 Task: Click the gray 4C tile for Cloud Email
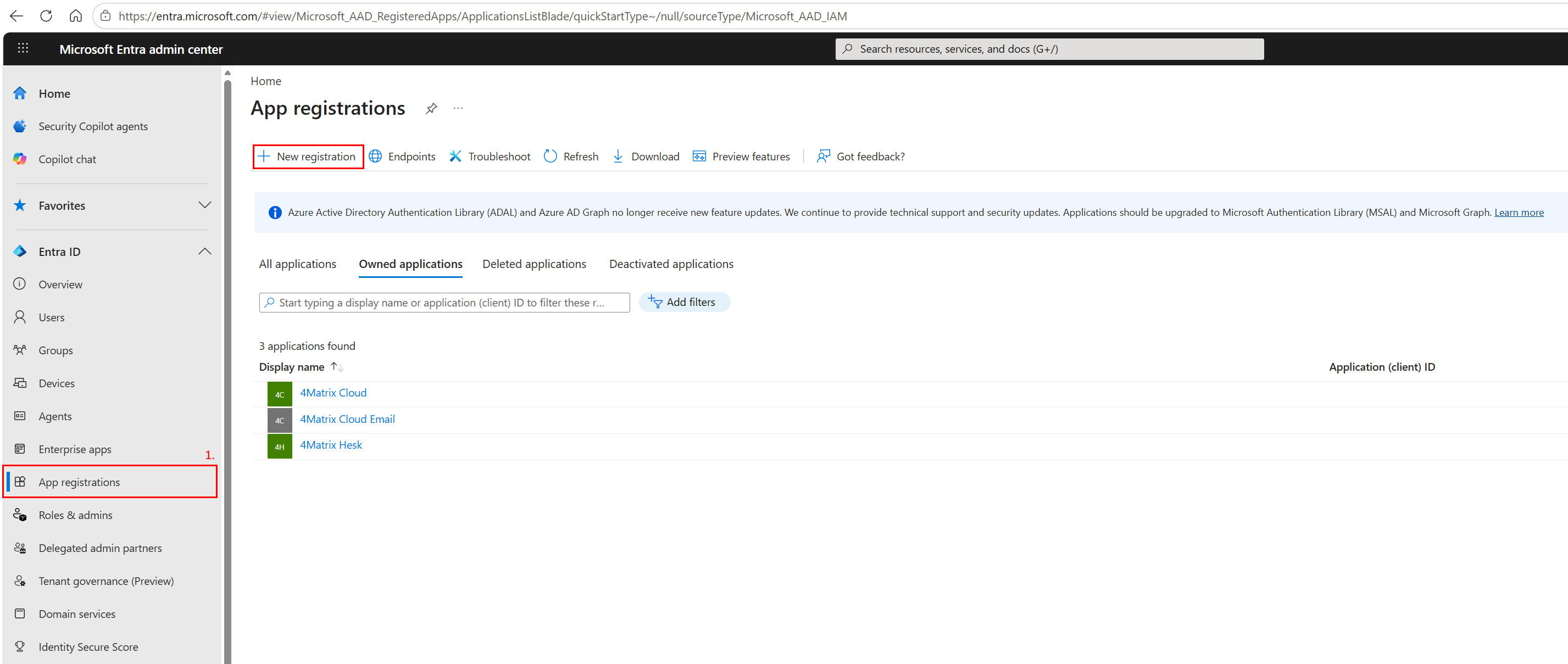pyautogui.click(x=280, y=420)
